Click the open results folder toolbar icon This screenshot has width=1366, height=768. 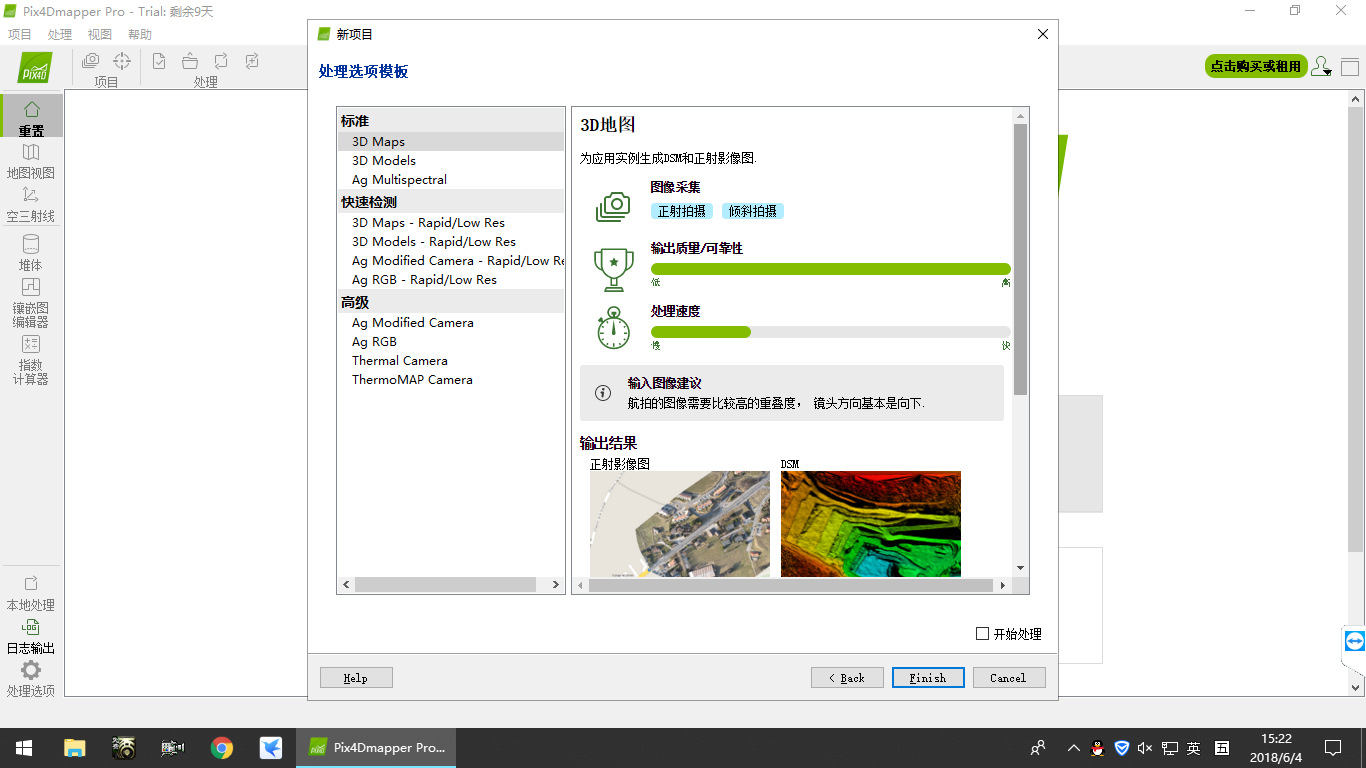click(190, 61)
